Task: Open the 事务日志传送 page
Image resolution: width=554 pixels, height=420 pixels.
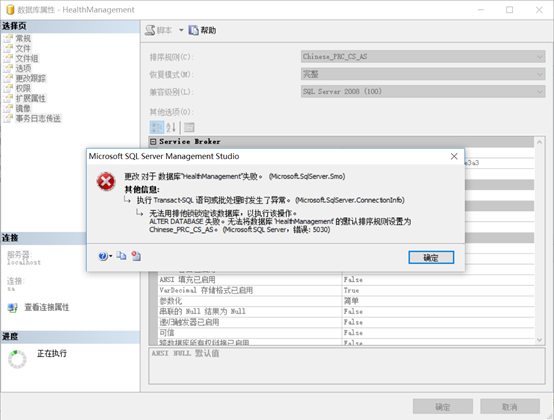Action: 38,118
